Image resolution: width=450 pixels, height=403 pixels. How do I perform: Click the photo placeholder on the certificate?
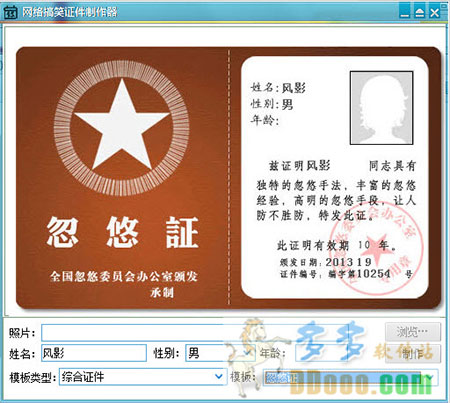point(381,108)
